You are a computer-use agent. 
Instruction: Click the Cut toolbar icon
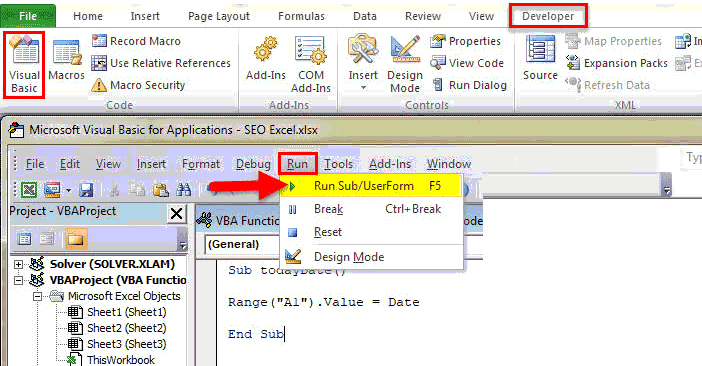click(x=114, y=190)
